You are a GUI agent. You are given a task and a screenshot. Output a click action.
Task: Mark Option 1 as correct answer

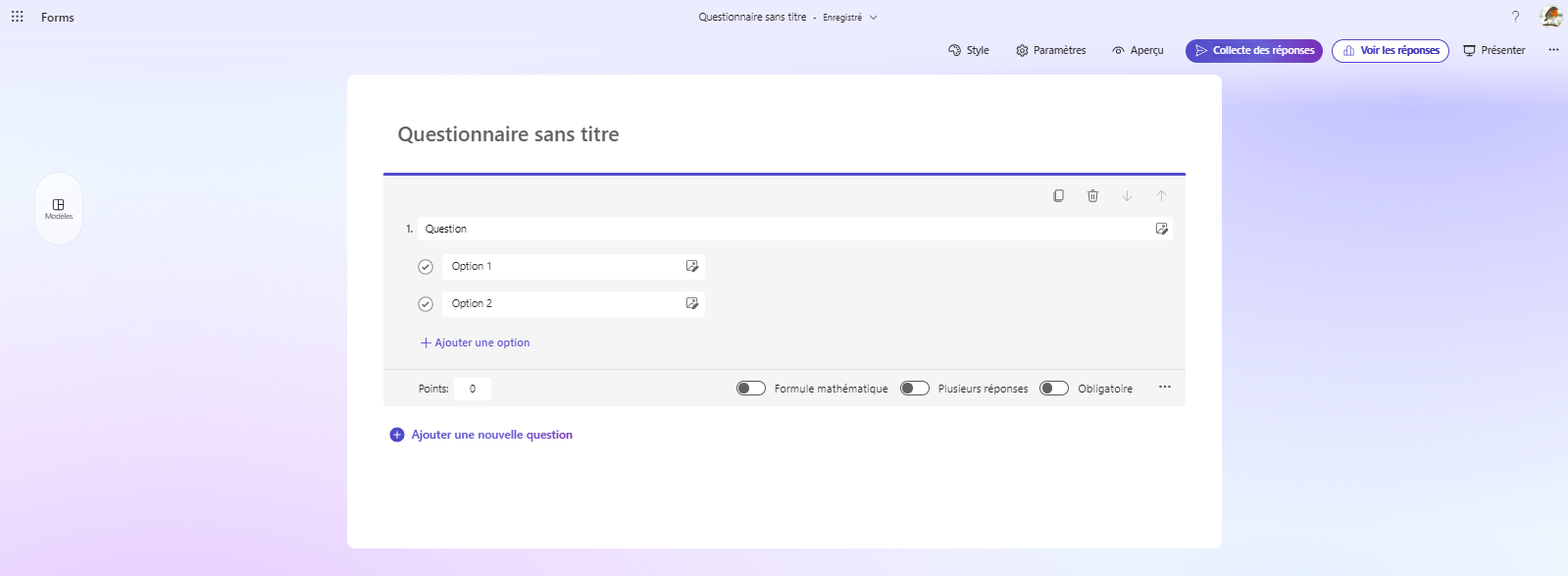pos(426,267)
